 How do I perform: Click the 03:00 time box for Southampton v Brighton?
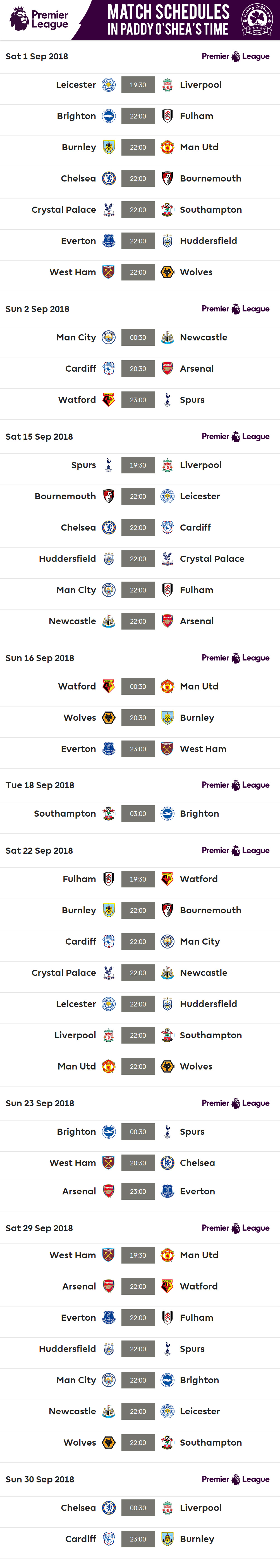[x=138, y=813]
